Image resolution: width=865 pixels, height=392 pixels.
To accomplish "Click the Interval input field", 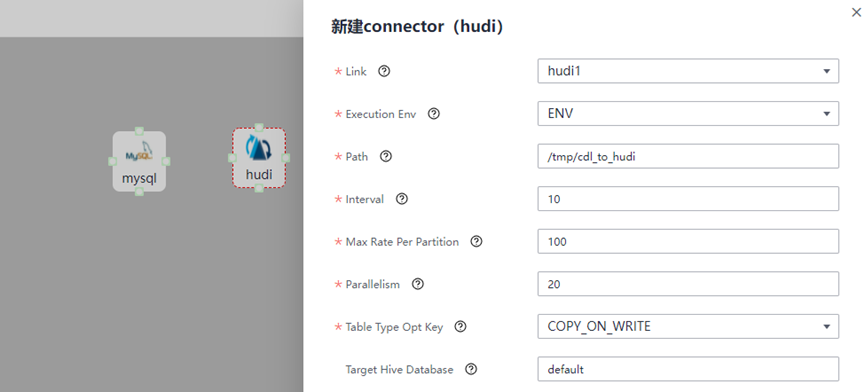I will (688, 198).
